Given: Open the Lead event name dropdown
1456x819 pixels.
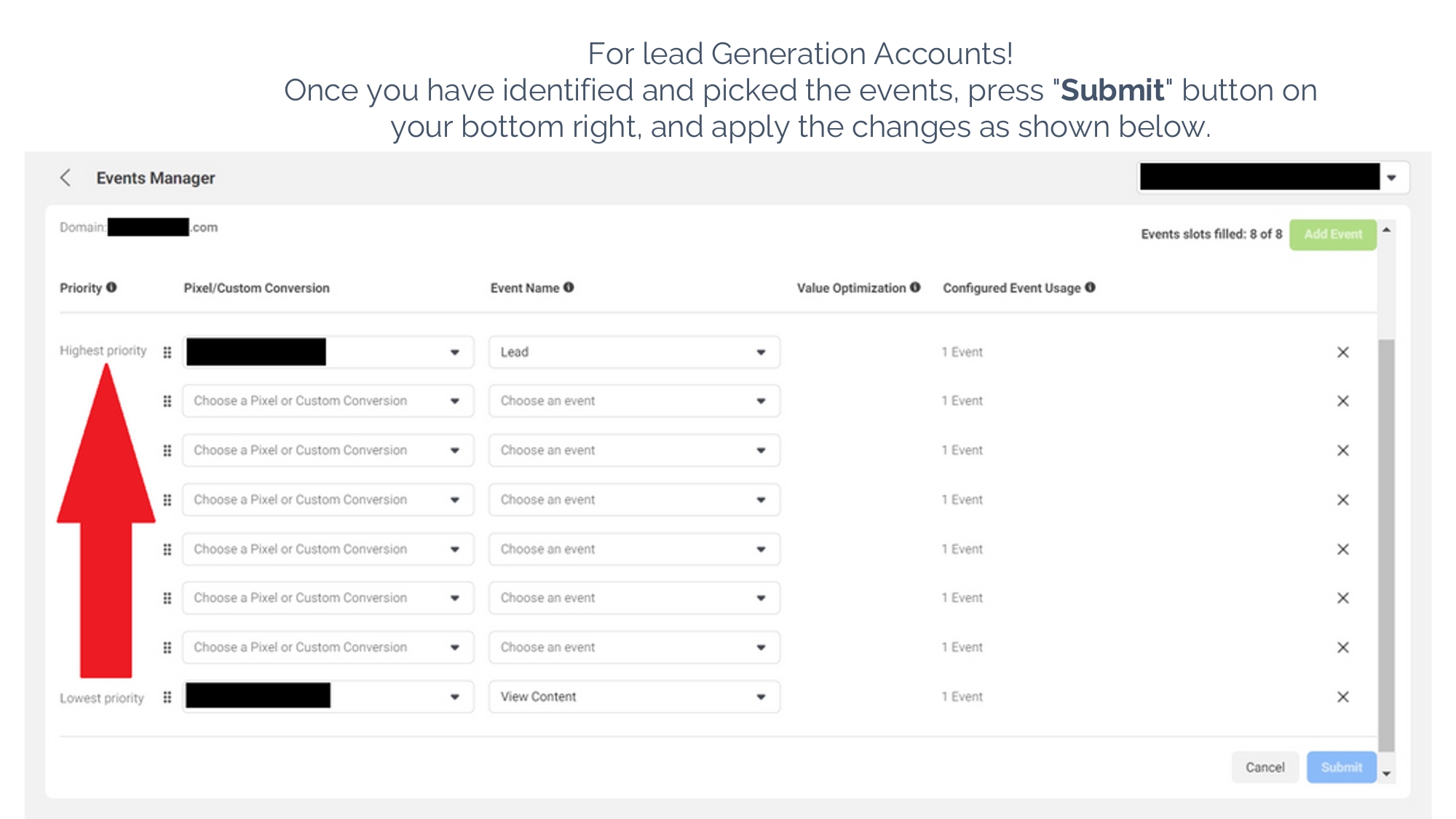Looking at the screenshot, I should pos(634,352).
